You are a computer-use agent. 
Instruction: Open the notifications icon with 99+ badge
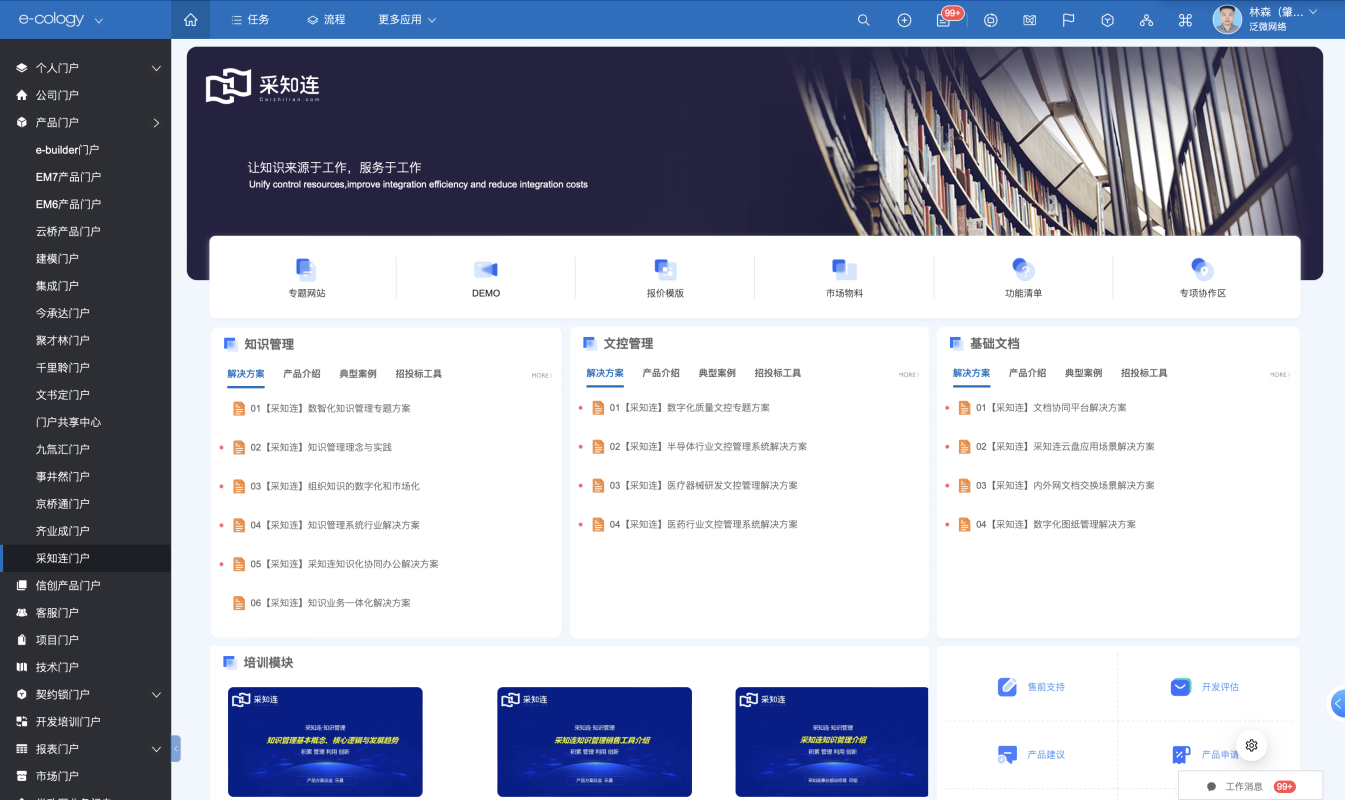coord(944,20)
